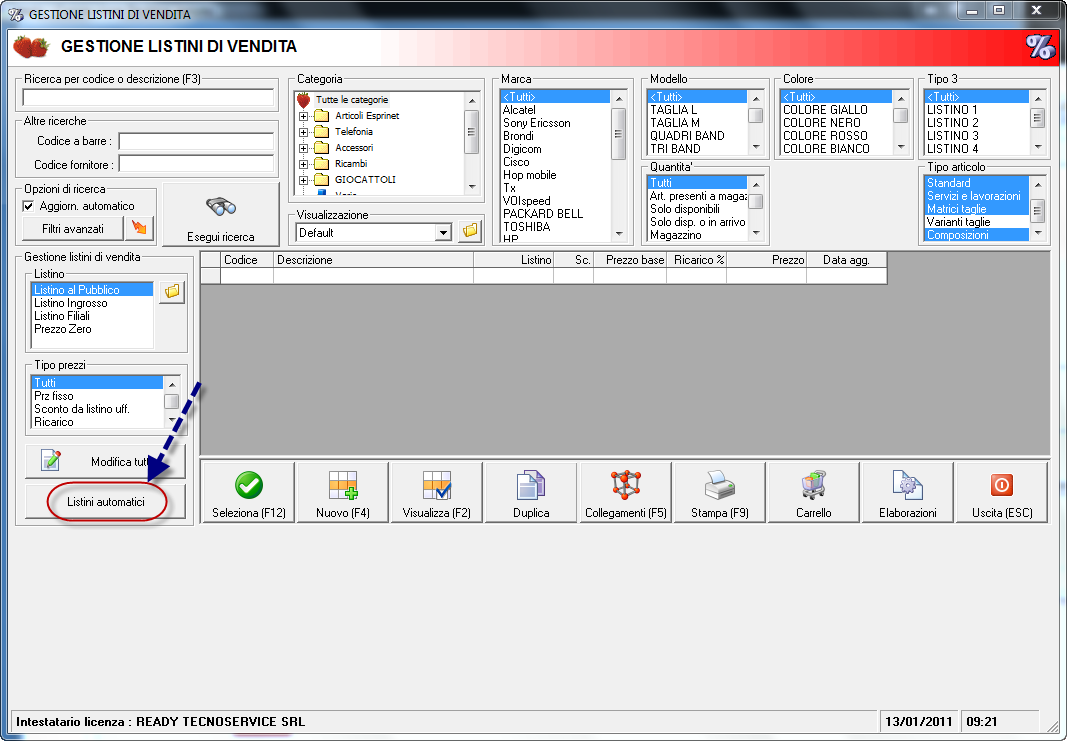Click the Listini automatici button
The width and height of the screenshot is (1067, 741).
pyautogui.click(x=105, y=502)
